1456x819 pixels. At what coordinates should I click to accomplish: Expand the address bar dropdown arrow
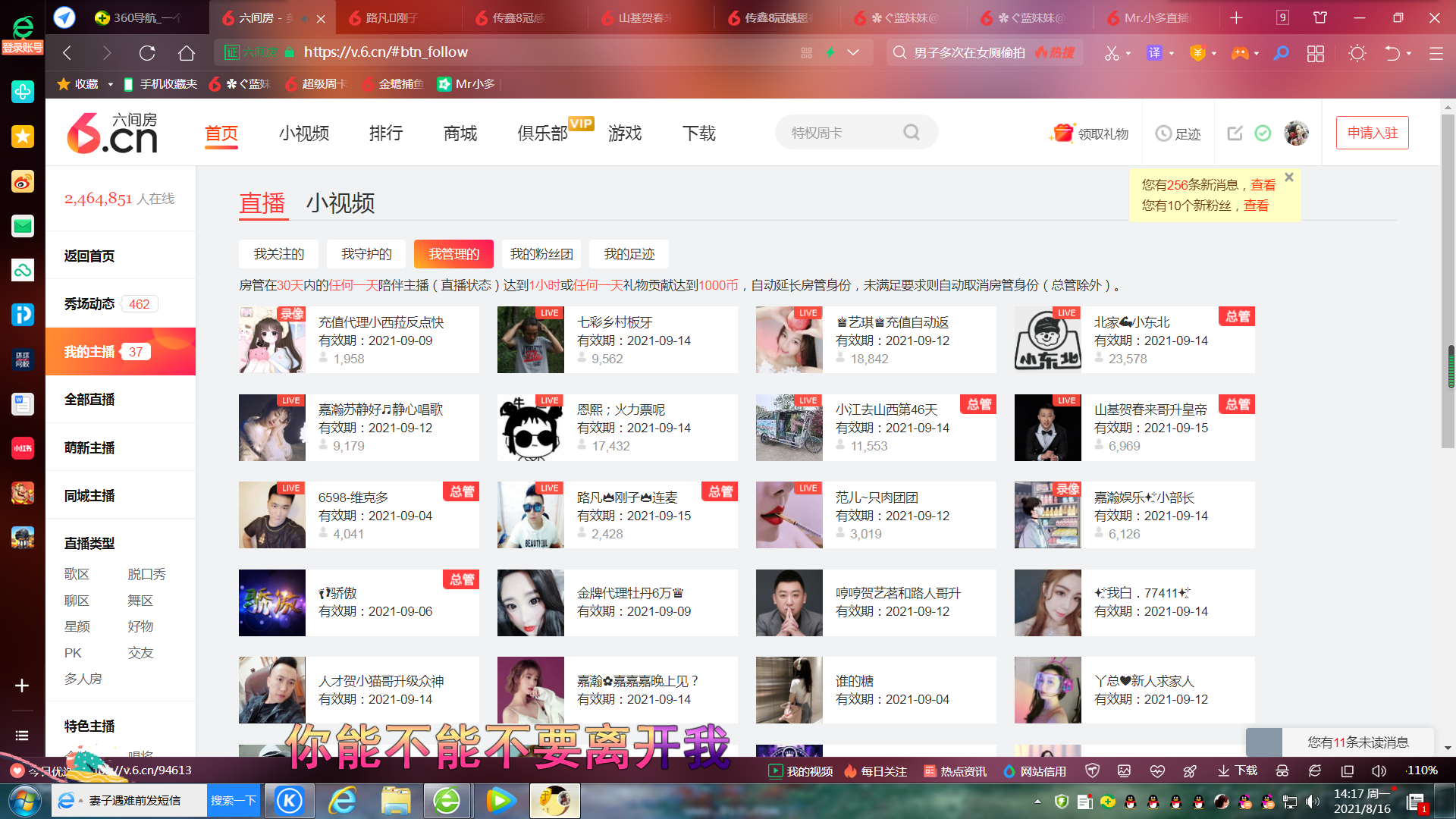coord(853,52)
